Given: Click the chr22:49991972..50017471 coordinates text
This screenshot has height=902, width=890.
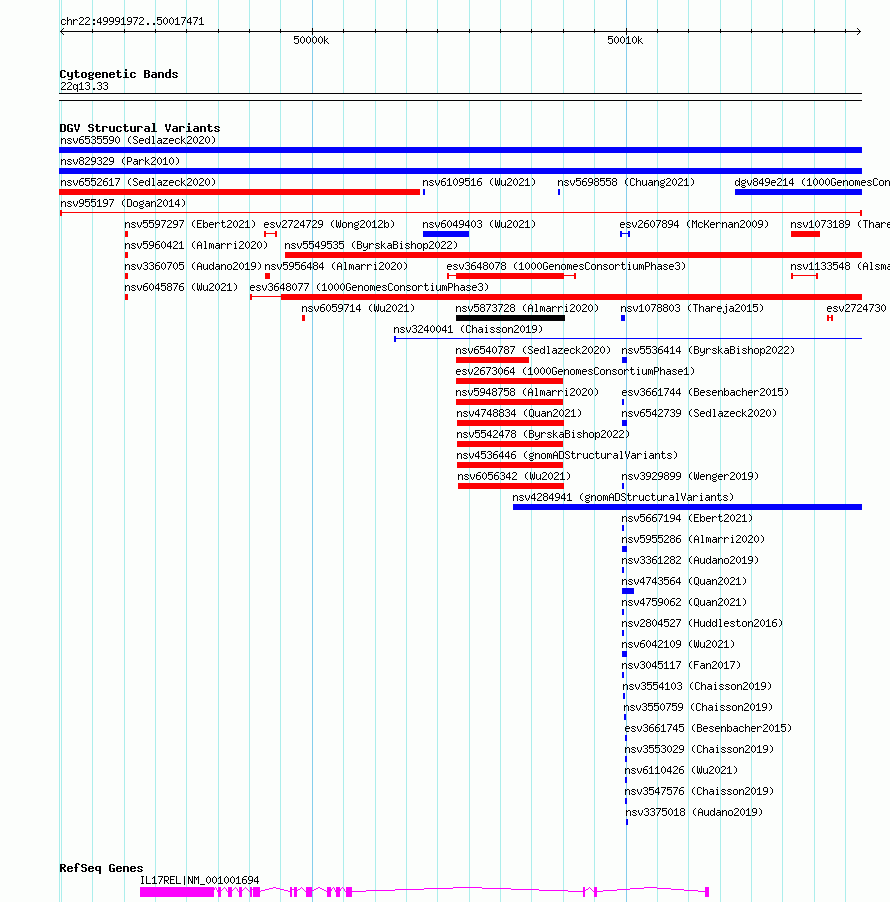Looking at the screenshot, I should coord(132,21).
